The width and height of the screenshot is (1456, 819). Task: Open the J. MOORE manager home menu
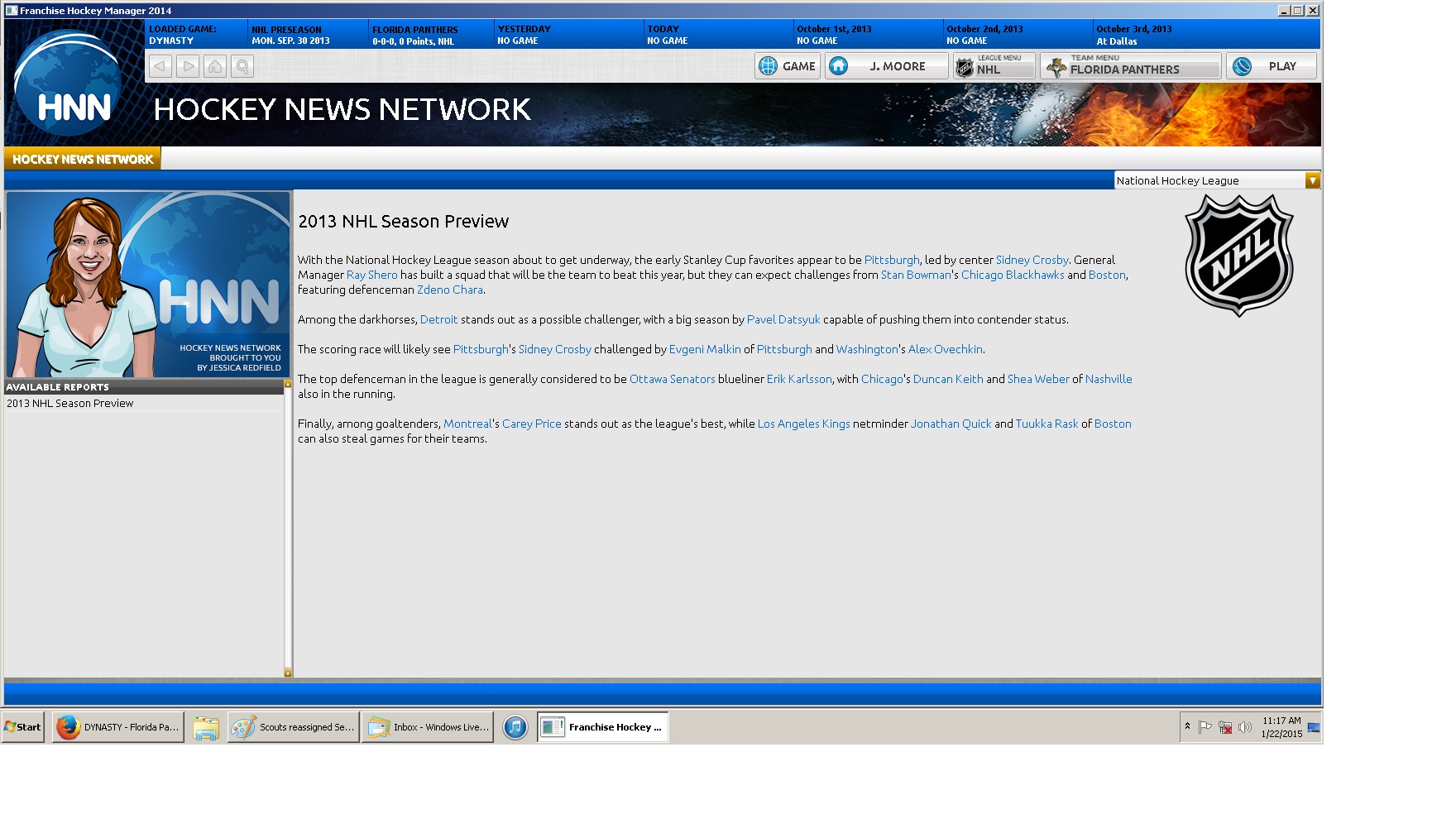[x=887, y=66]
